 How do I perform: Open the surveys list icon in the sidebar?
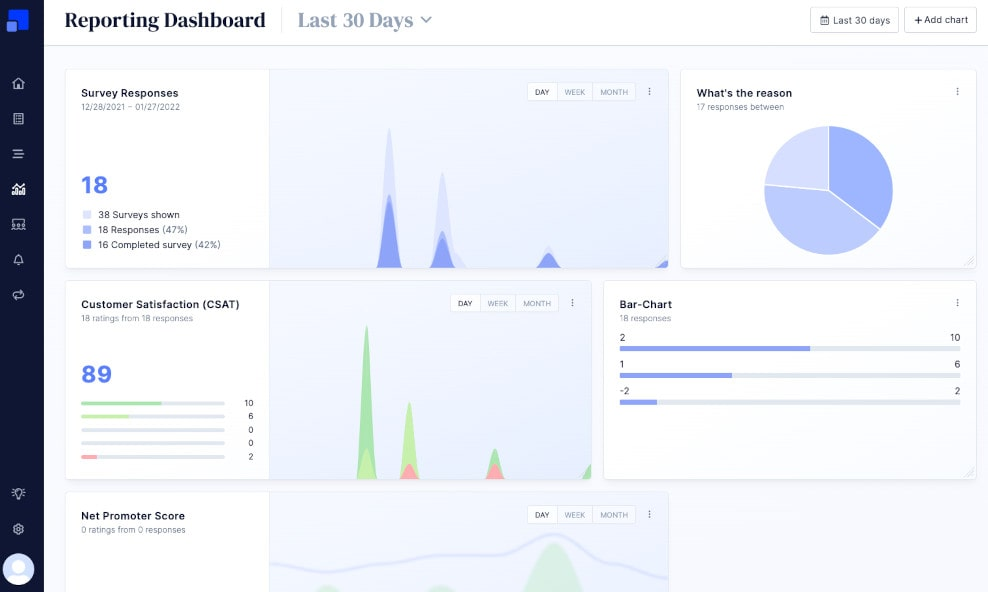tap(18, 119)
